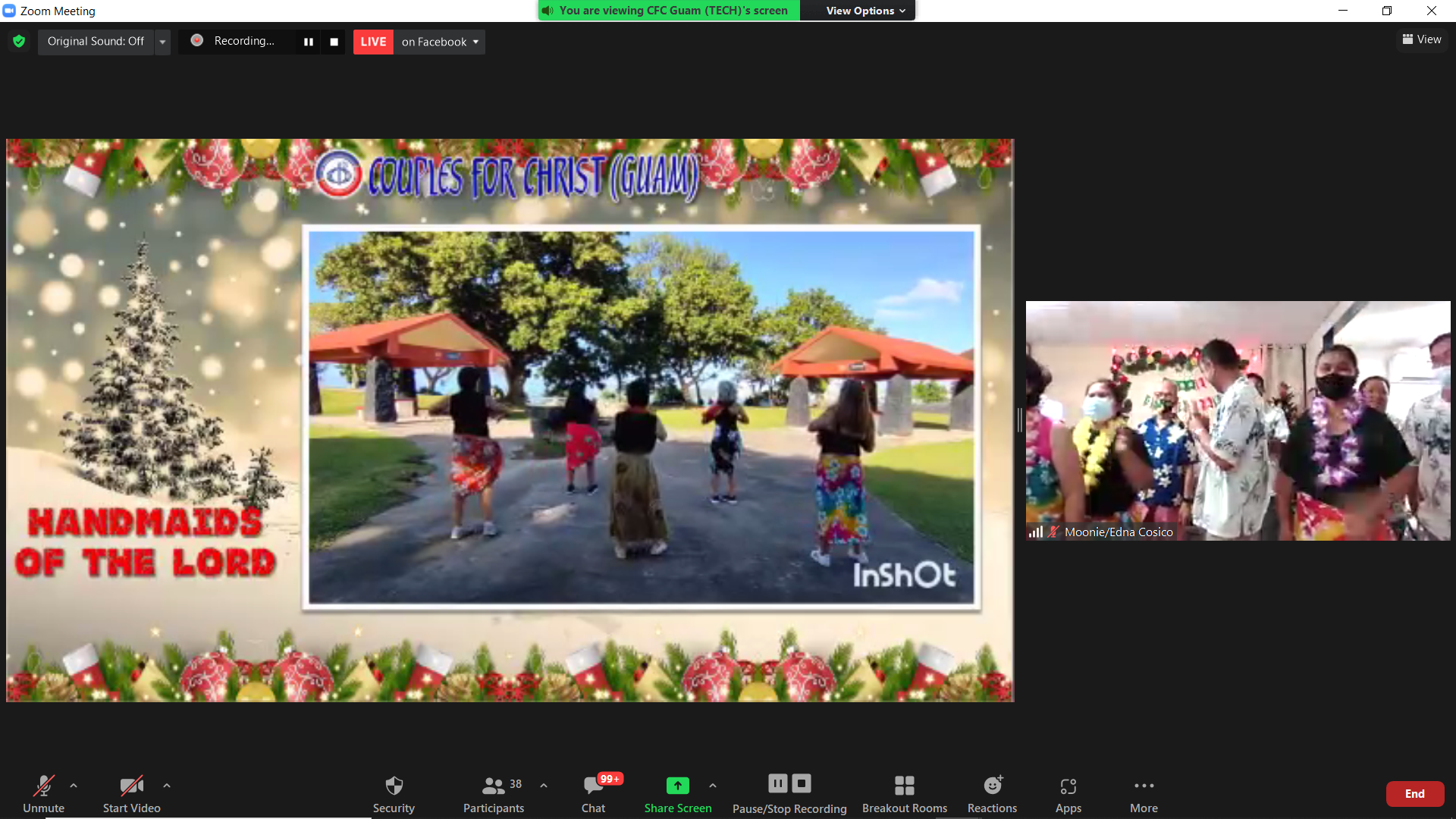Click the Zoom Meeting app icon in title bar
This screenshot has height=819, width=1456.
click(x=9, y=11)
